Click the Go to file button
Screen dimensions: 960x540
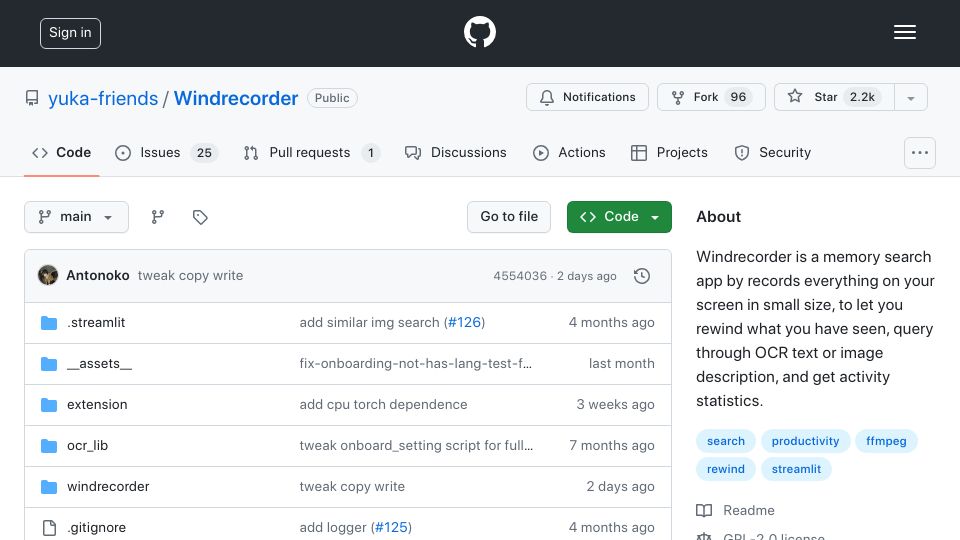click(x=509, y=217)
